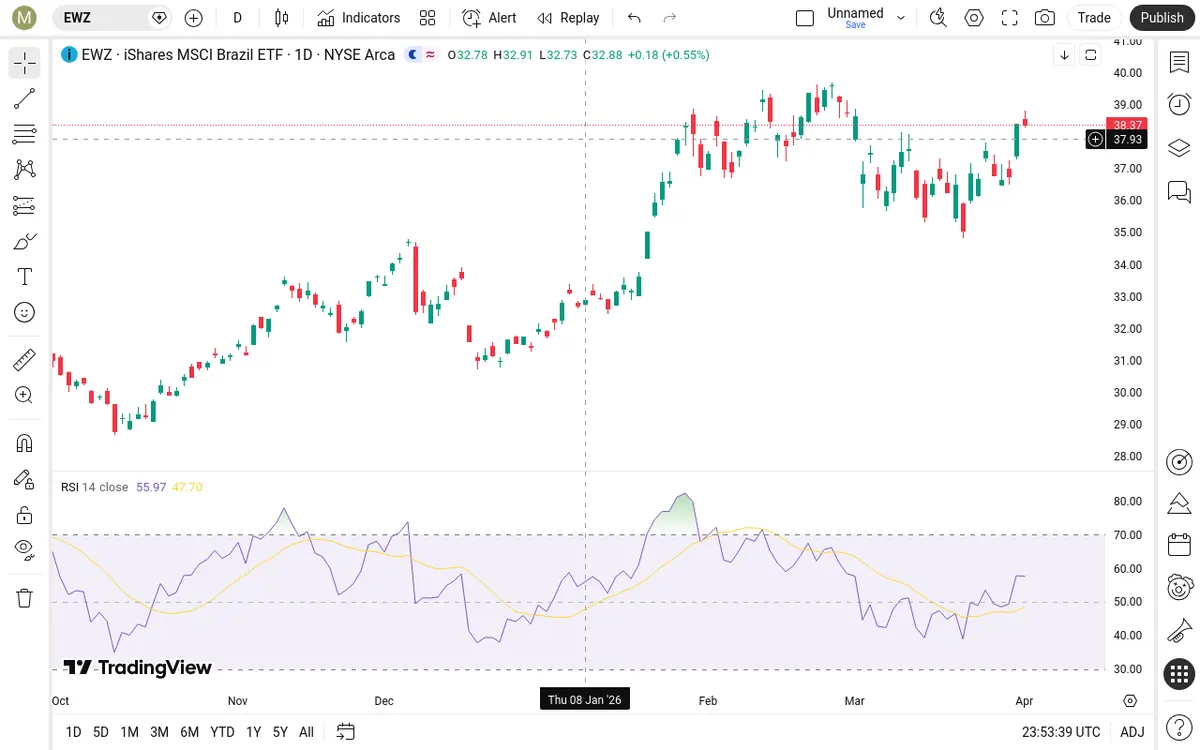The width and height of the screenshot is (1200, 750).
Task: Enter fullscreen mode
Action: 1009,18
